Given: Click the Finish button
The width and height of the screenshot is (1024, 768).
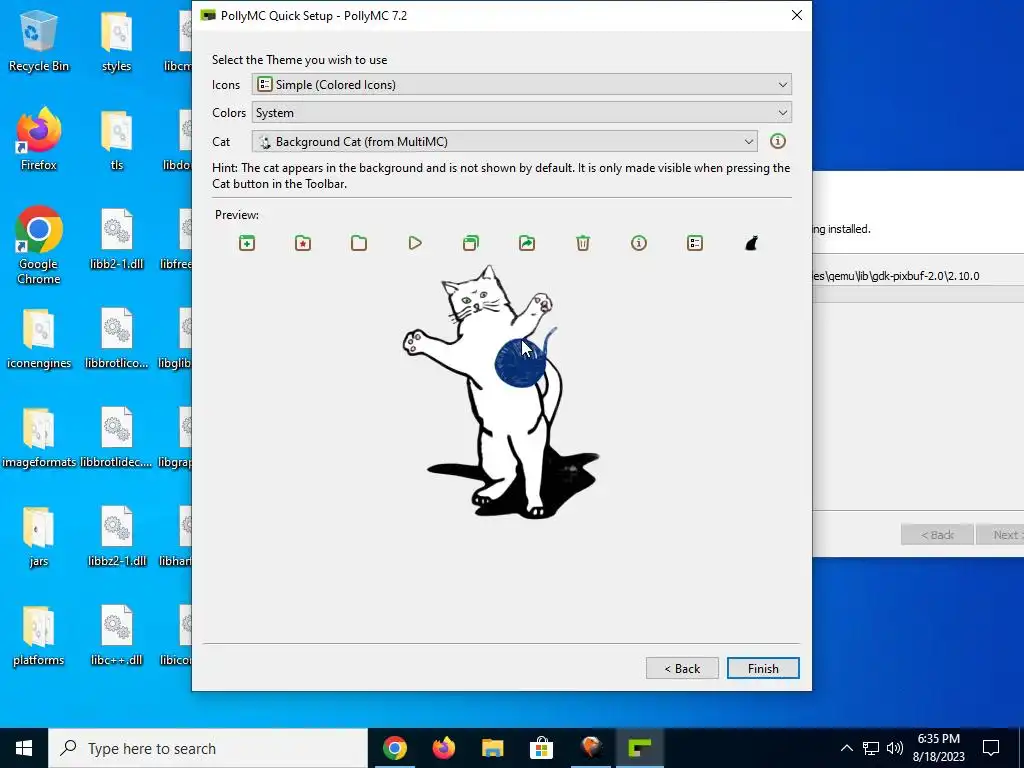Looking at the screenshot, I should click(763, 668).
